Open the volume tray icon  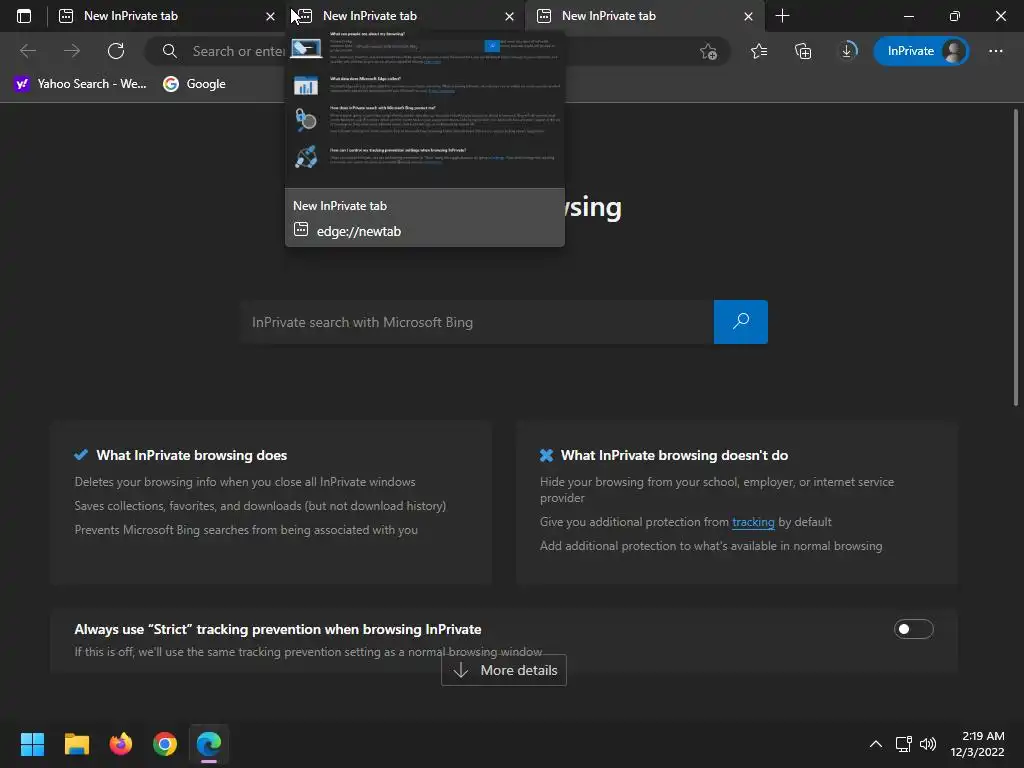point(927,744)
